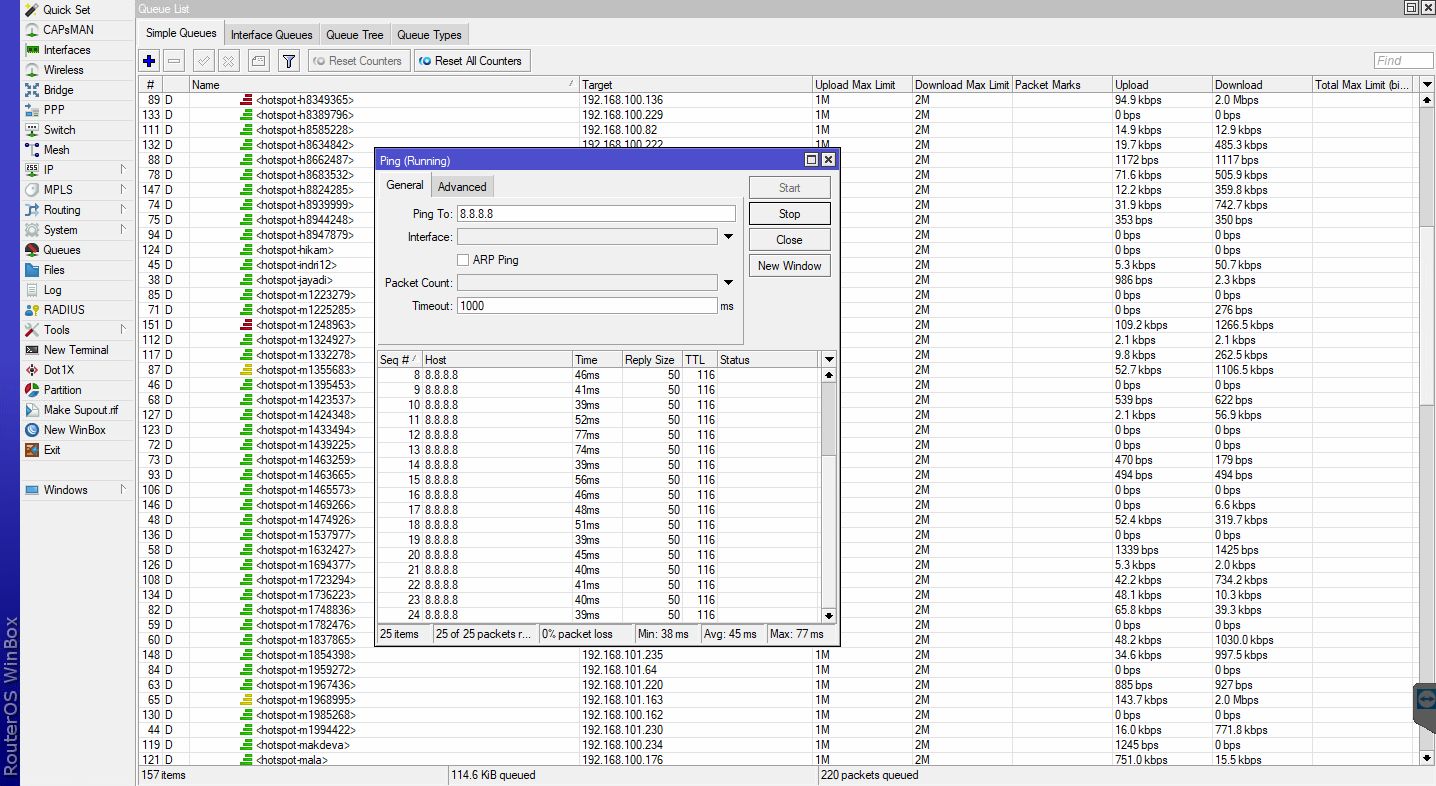The height and width of the screenshot is (786, 1436).
Task: Sort by Download column header
Action: [x=1262, y=85]
